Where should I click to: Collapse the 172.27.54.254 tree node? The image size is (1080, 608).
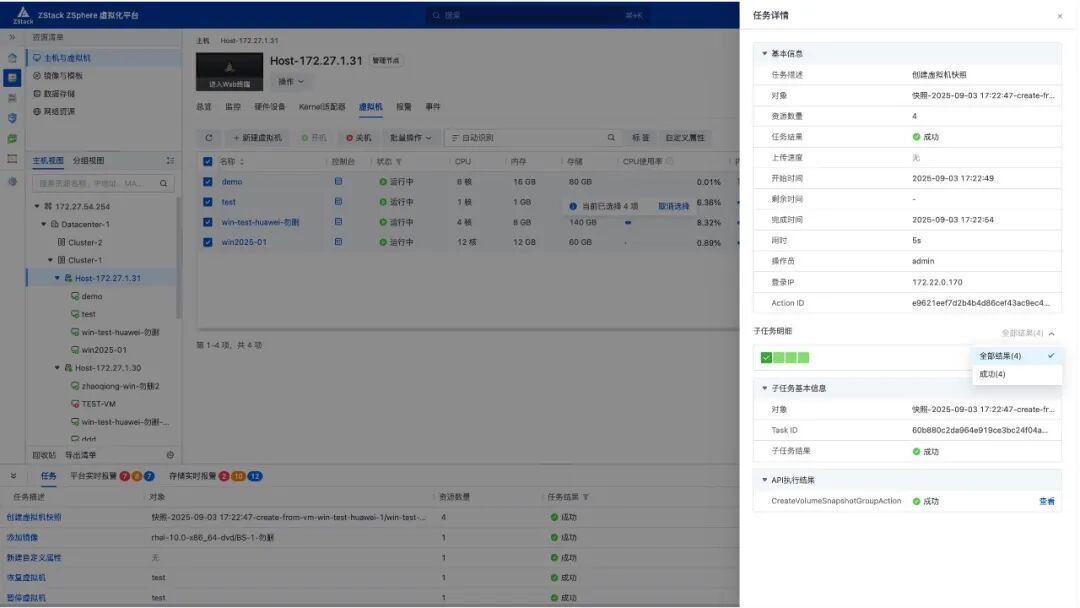click(37, 207)
